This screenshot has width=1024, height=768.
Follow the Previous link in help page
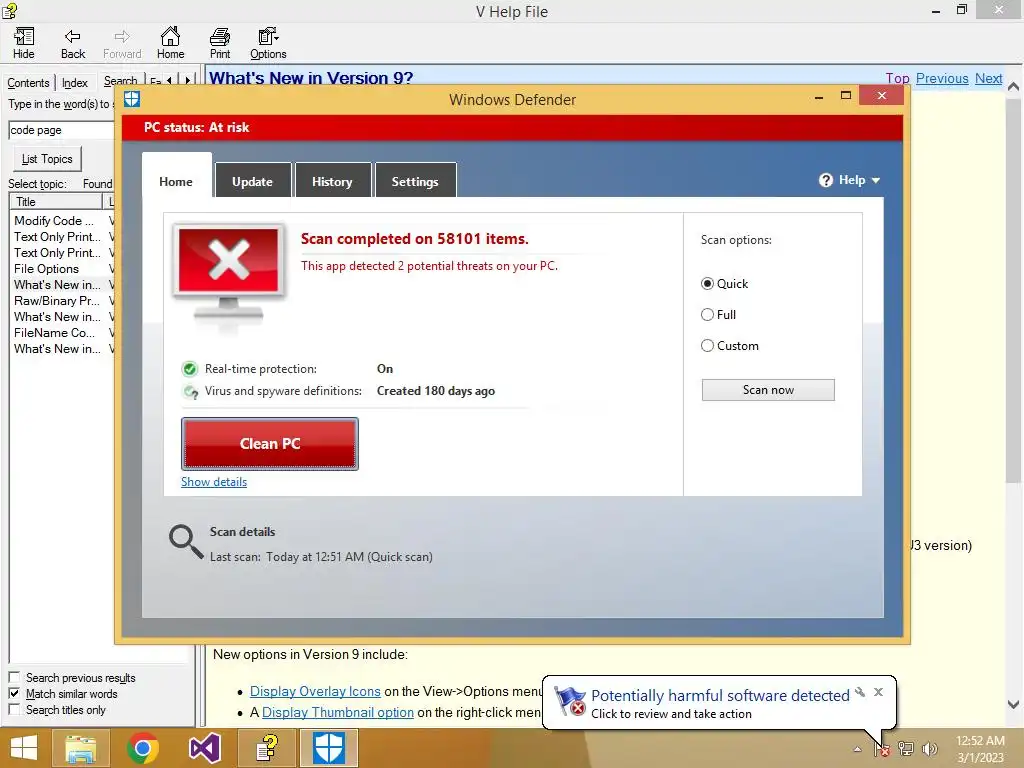[942, 78]
